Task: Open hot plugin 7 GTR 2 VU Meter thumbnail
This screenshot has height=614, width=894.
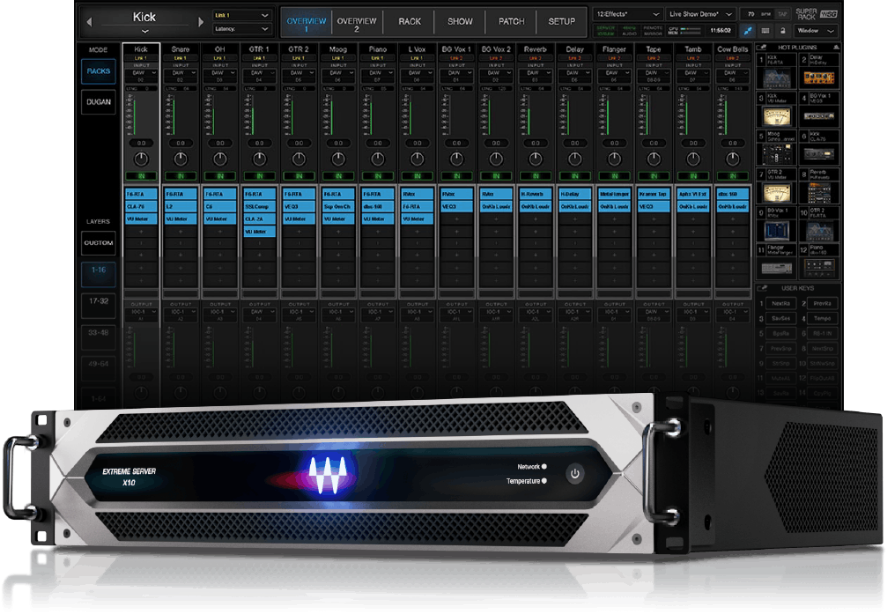Action: tap(777, 193)
